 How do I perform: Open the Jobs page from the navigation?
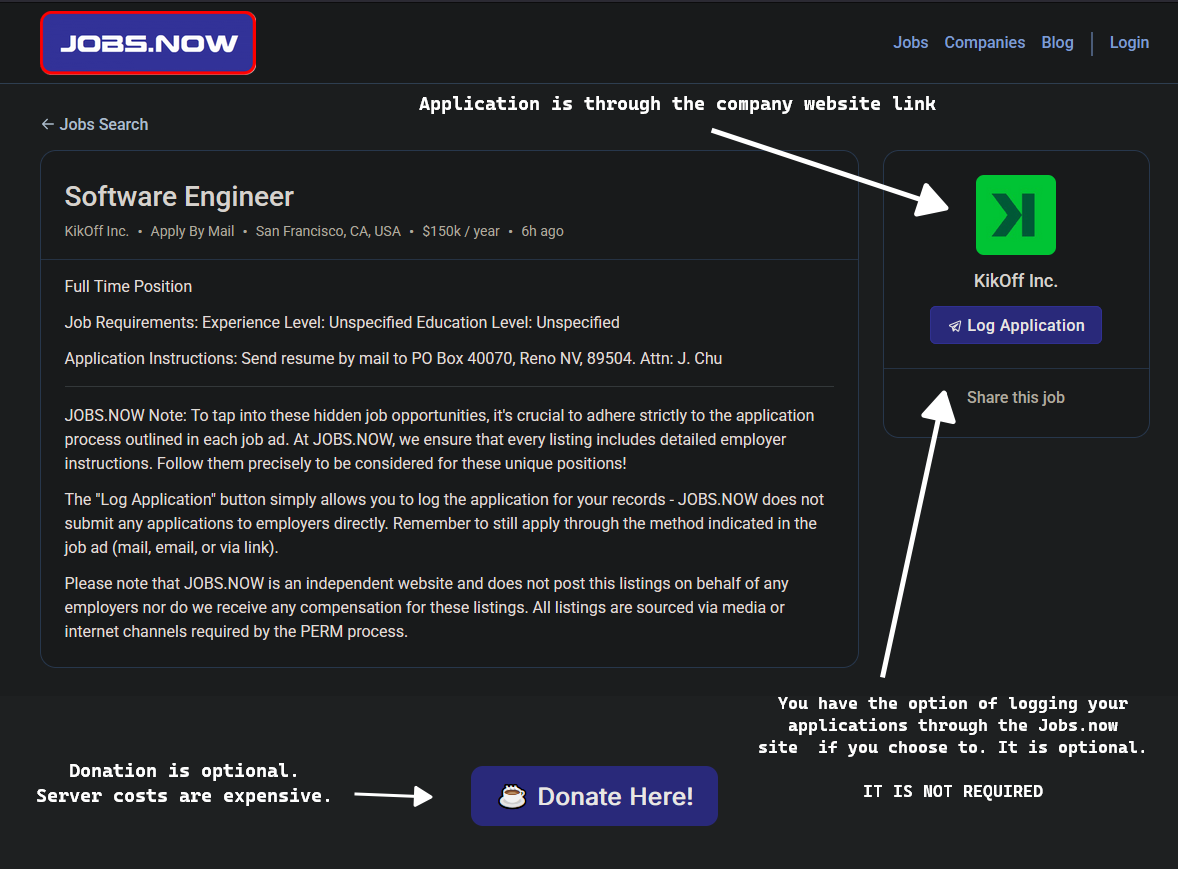(x=911, y=43)
